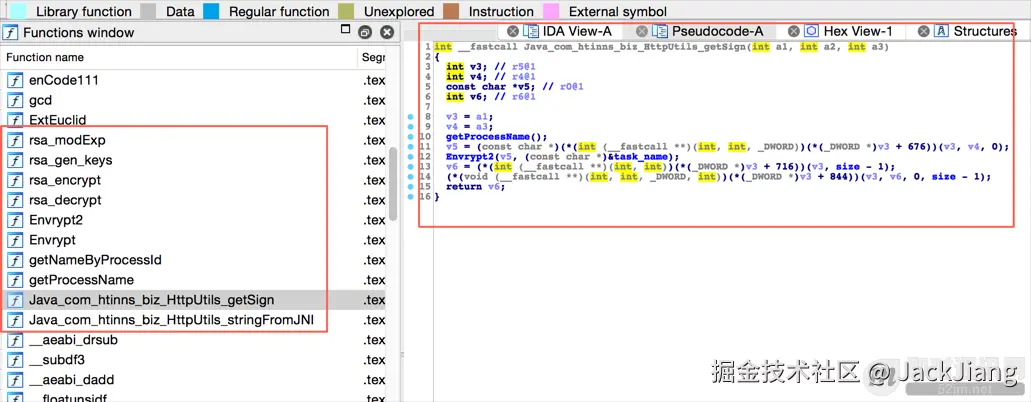Click the function icon next to rsa_modExp
The image size is (1031, 402).
14,140
